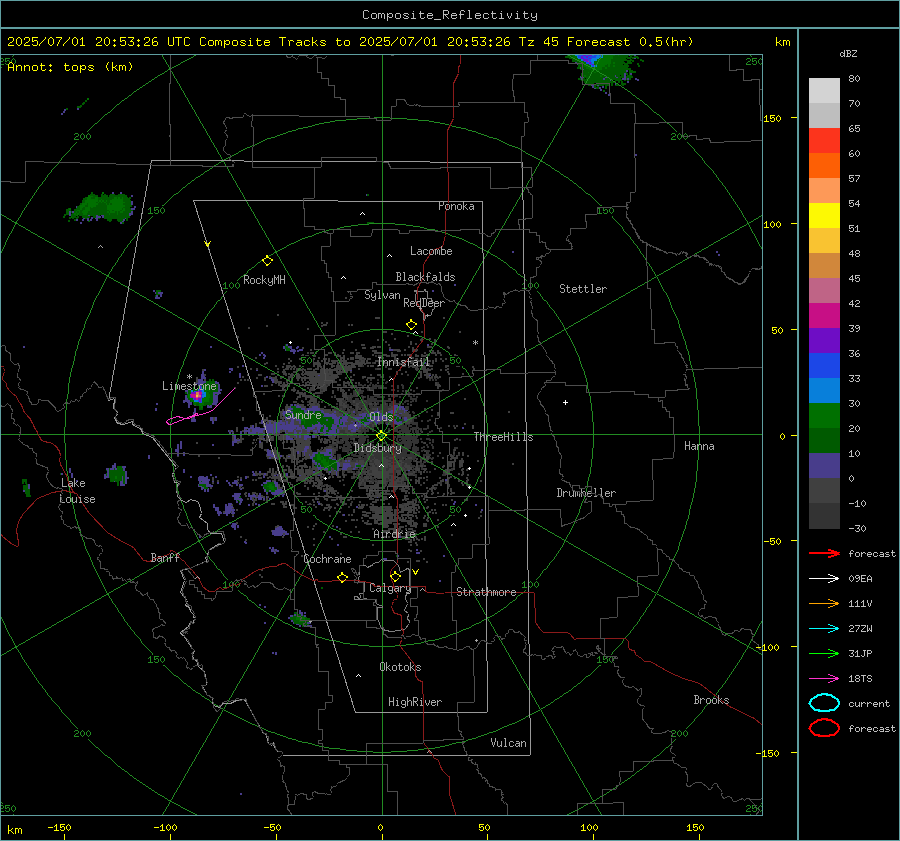Click the yellow diamond marker near RedDeer
The height and width of the screenshot is (841, 900).
click(x=411, y=325)
